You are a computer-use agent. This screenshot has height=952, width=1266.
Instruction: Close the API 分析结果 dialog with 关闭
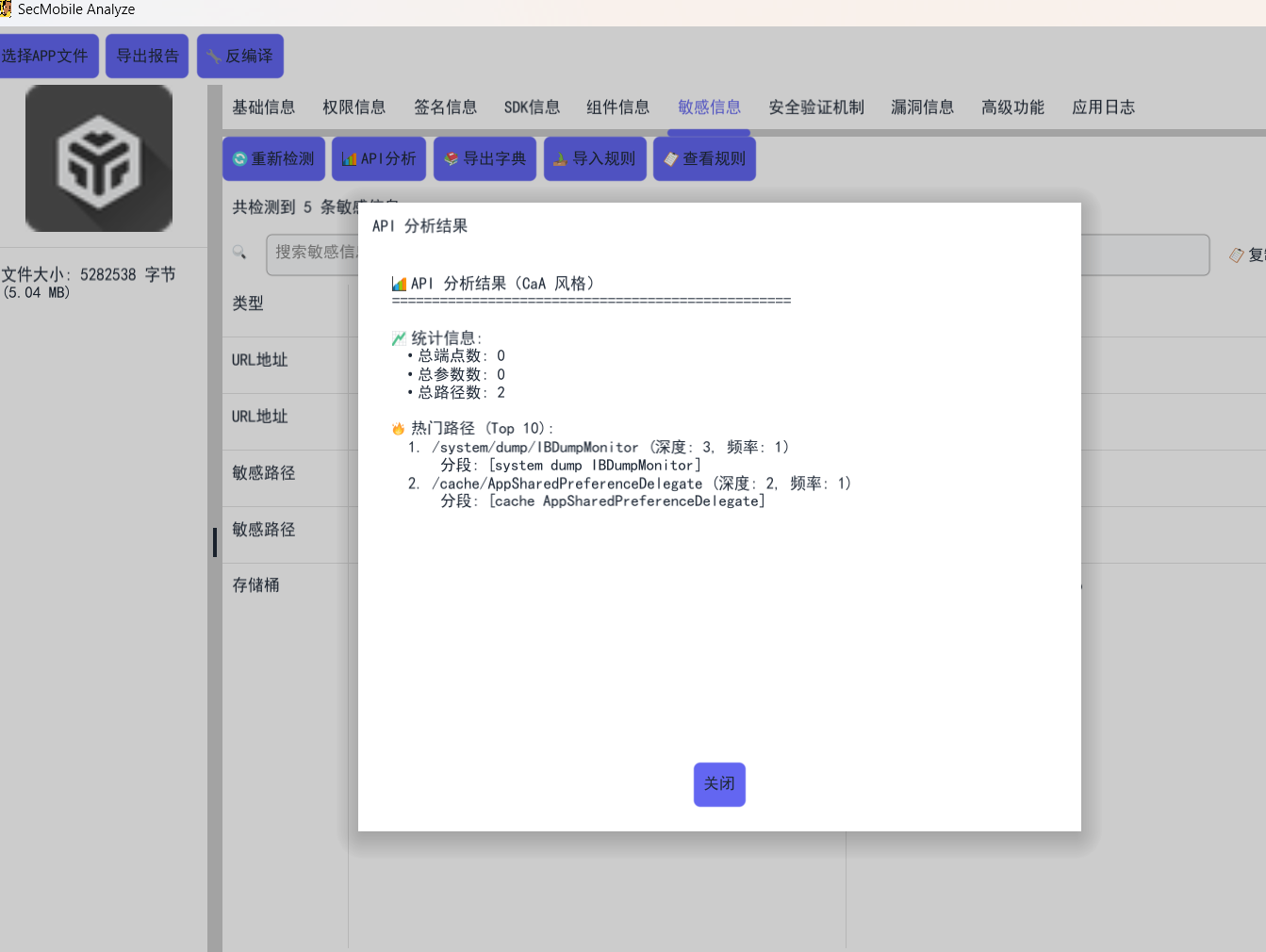pos(719,784)
